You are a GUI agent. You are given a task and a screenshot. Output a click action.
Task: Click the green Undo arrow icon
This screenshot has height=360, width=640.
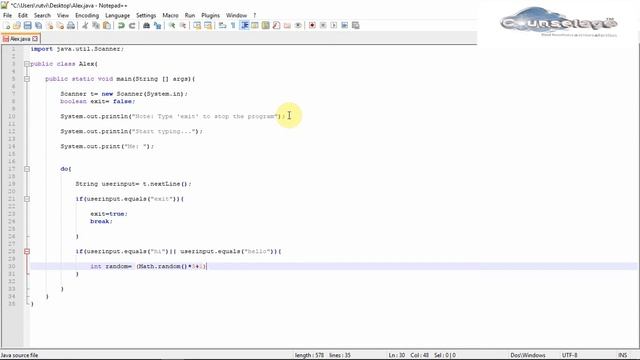tap(121, 25)
